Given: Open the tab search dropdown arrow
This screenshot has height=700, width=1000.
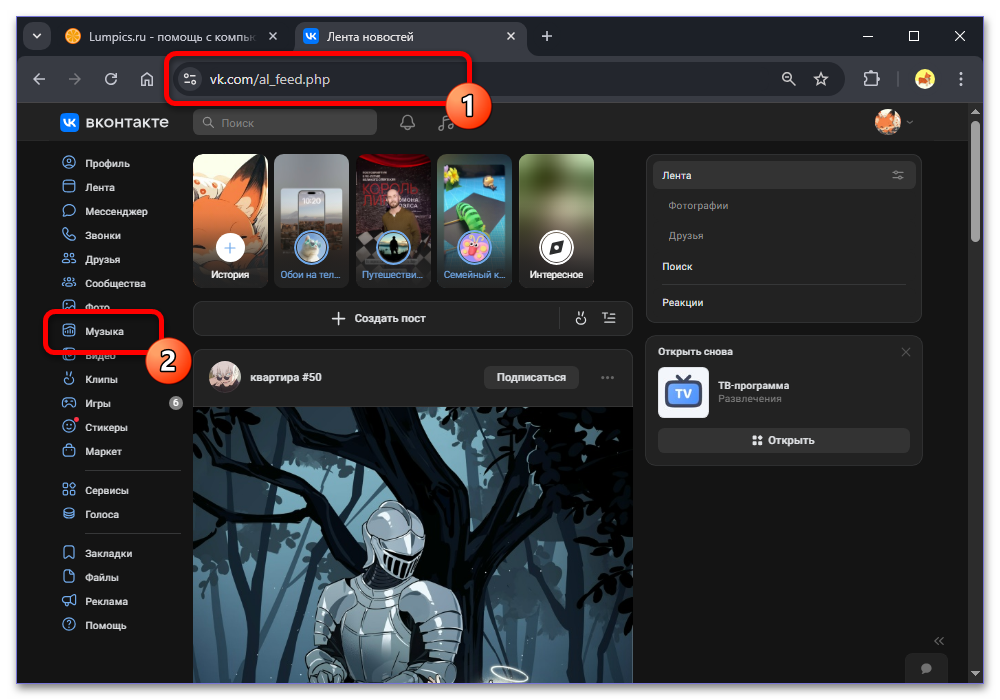Looking at the screenshot, I should (37, 36).
